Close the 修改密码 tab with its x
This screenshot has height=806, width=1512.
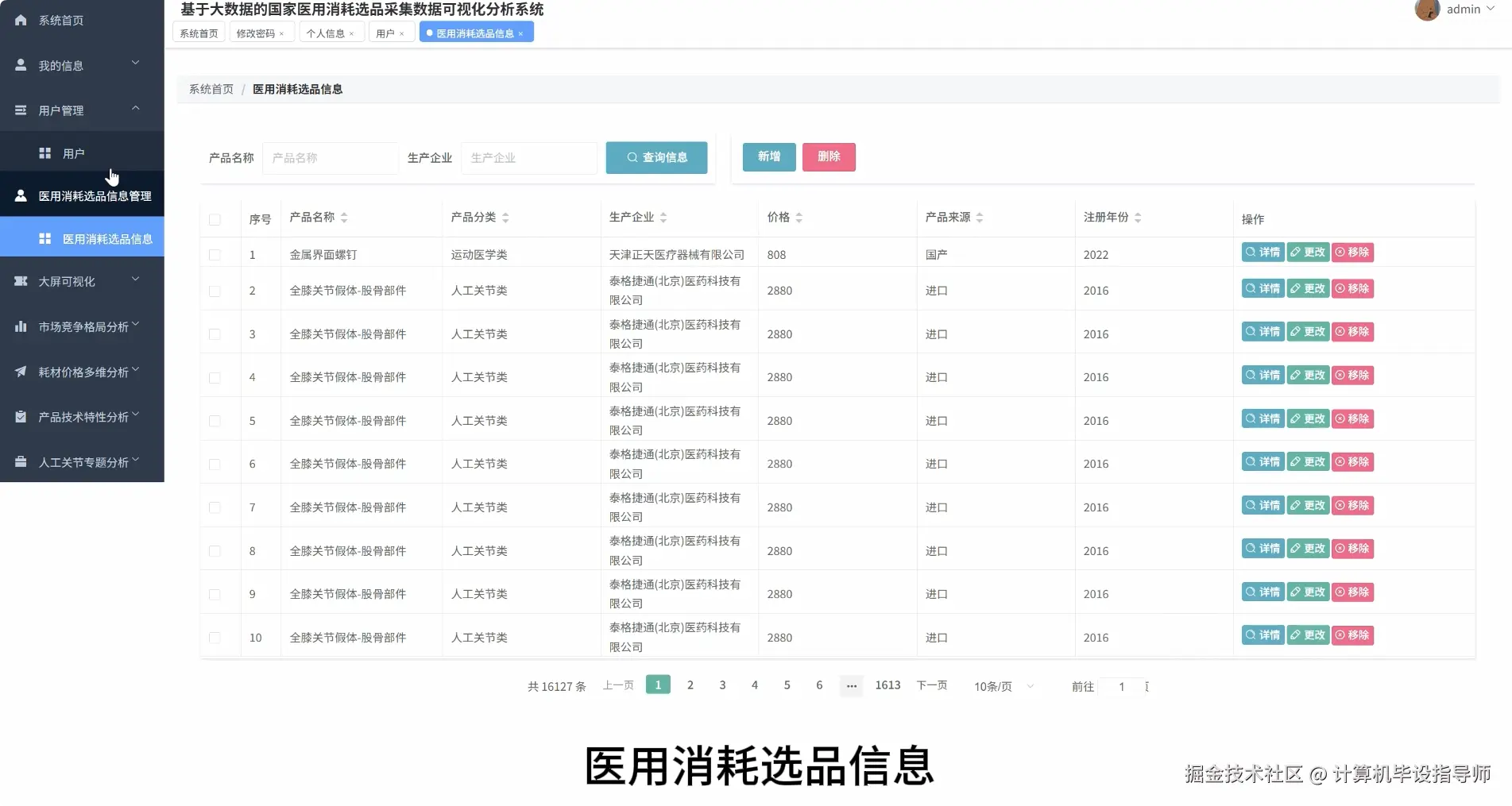tap(281, 33)
